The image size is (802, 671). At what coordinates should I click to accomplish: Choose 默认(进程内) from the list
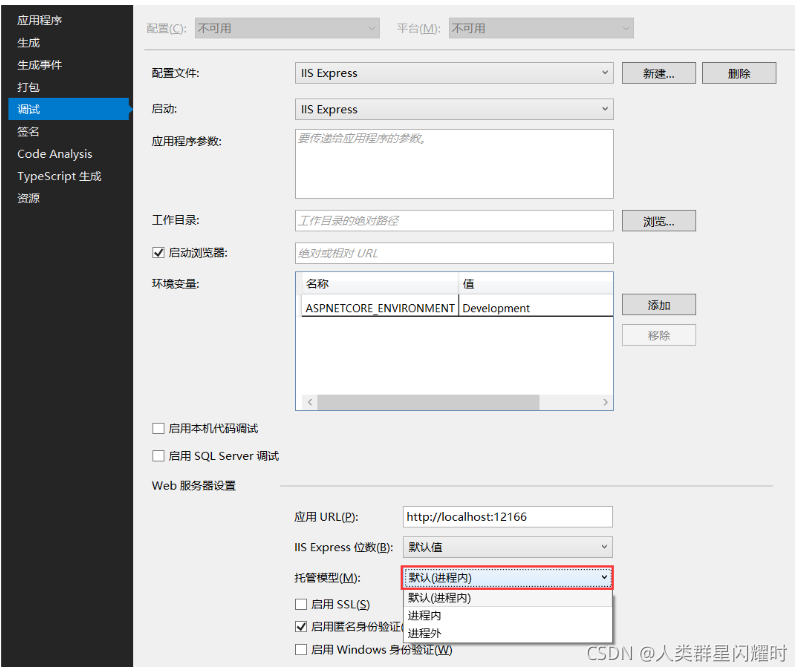tap(509, 598)
